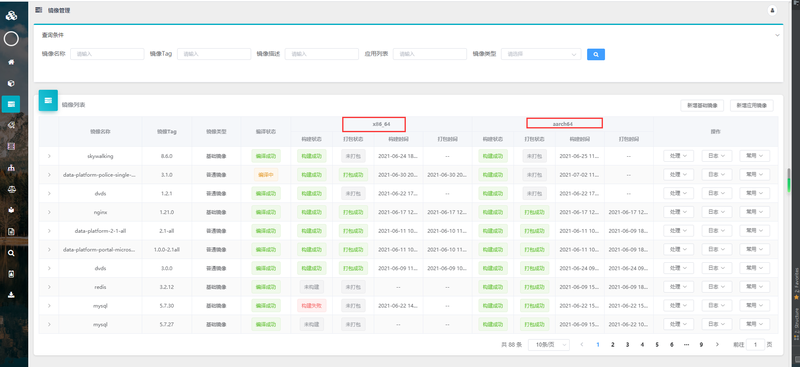Open the box icon below the scale in sidebar
The width and height of the screenshot is (800, 367).
(x=11, y=210)
